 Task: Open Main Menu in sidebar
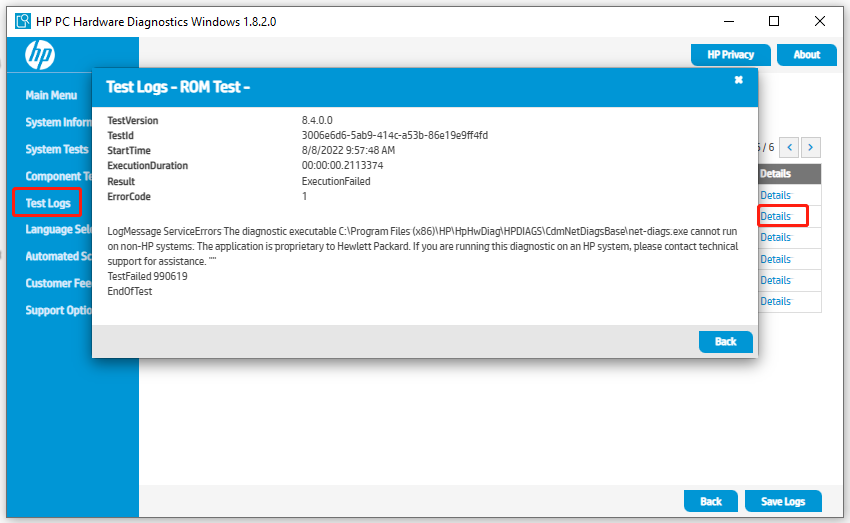(x=51, y=95)
